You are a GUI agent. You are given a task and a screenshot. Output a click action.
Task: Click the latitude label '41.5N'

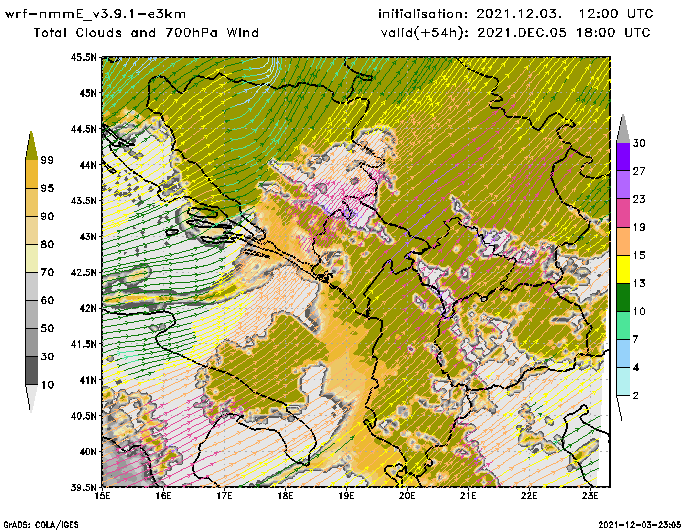(x=83, y=344)
